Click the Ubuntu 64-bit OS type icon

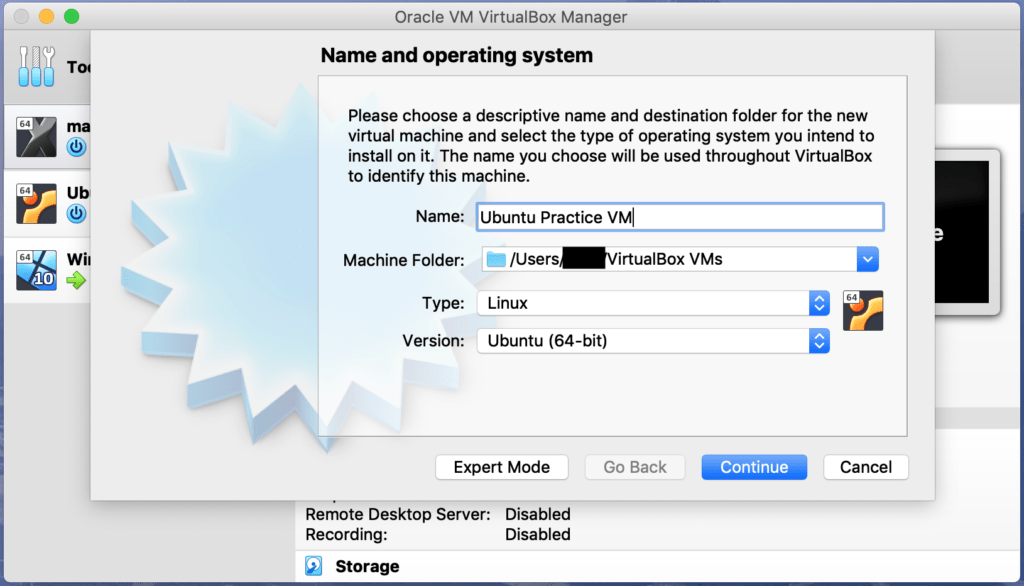point(863,310)
